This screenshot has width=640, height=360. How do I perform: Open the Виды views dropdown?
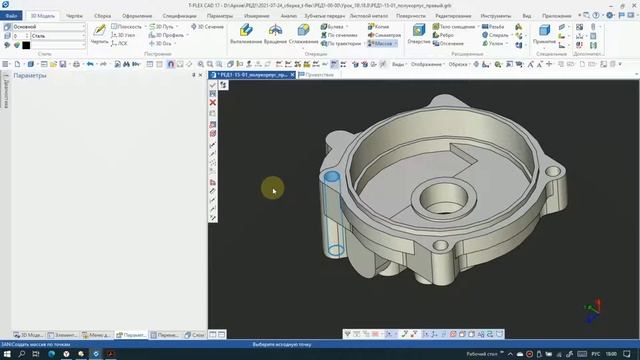pyautogui.click(x=399, y=64)
